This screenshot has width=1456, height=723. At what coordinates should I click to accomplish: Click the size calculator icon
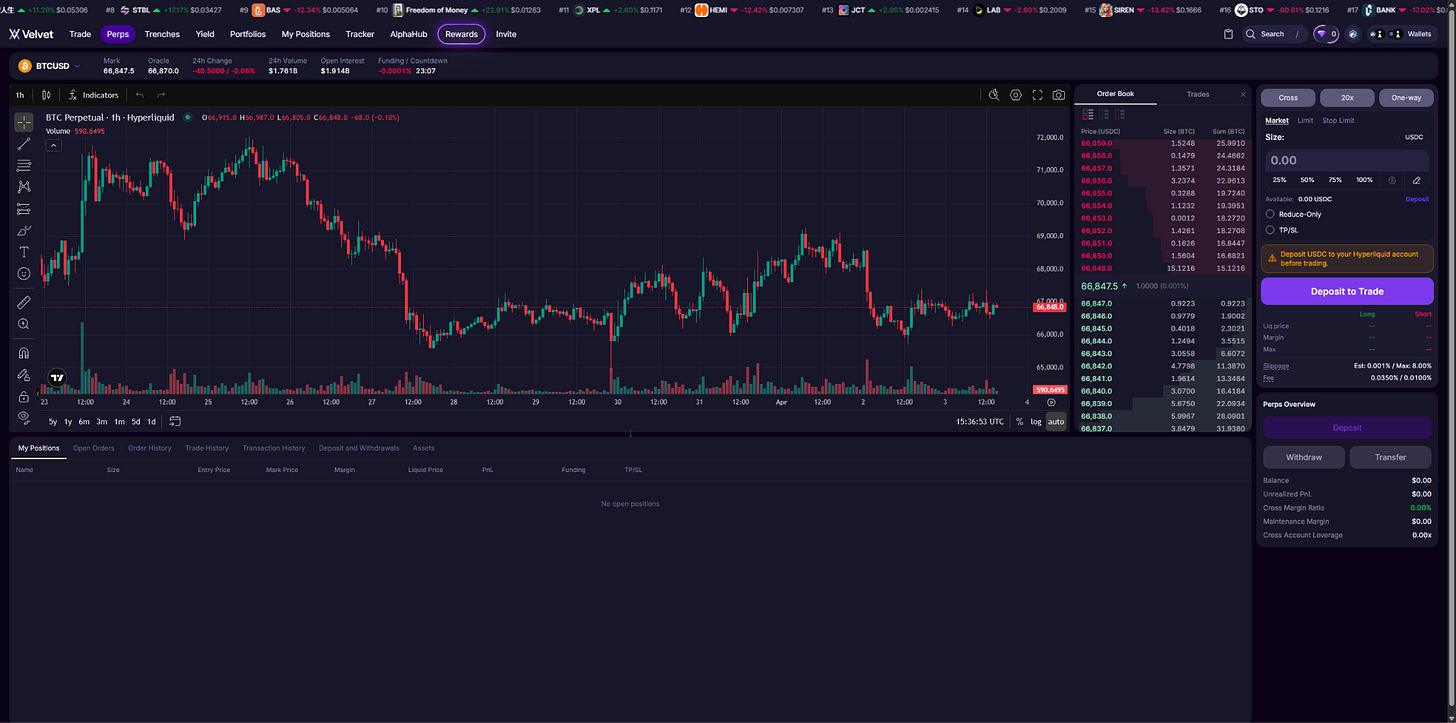click(1392, 180)
